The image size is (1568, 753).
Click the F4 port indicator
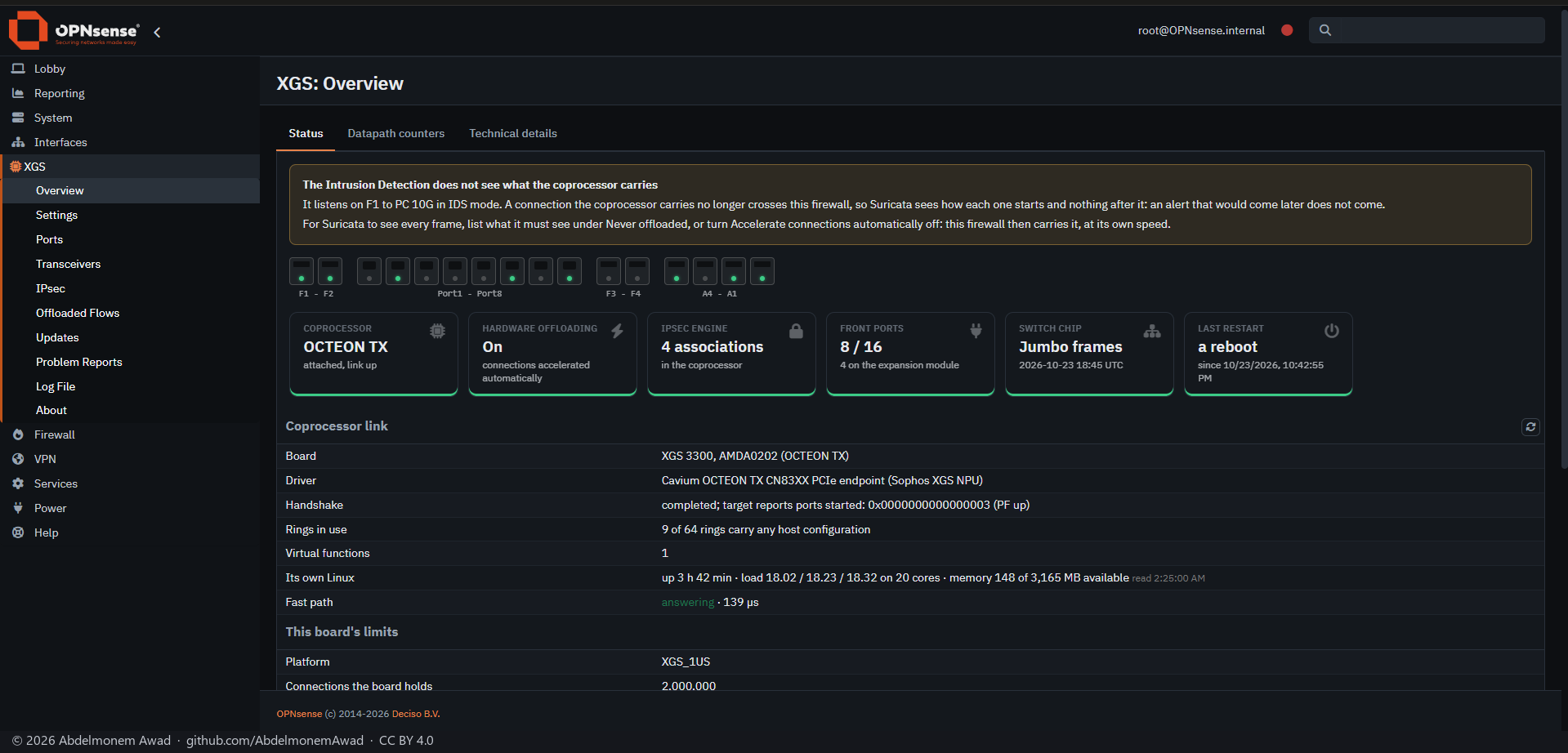[637, 271]
